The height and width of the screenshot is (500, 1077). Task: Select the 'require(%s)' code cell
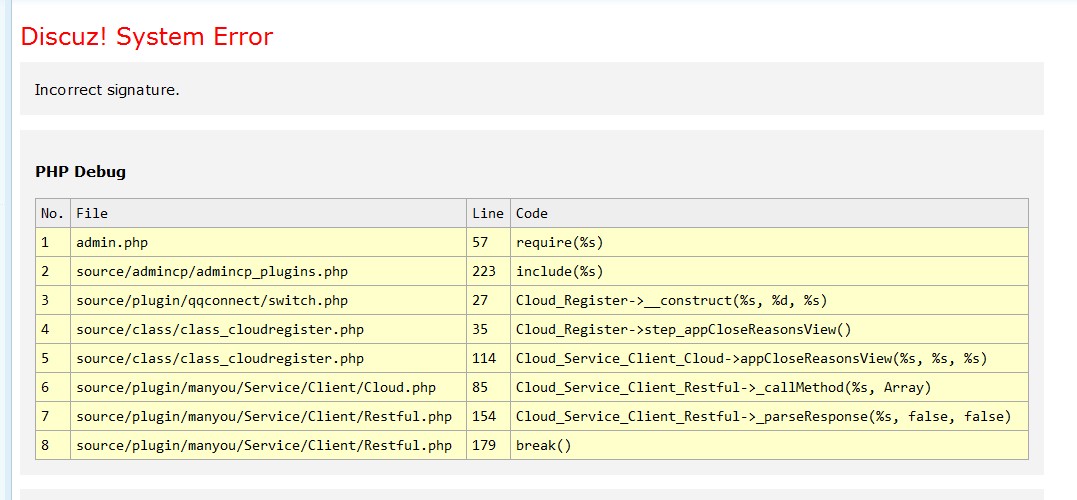pos(769,242)
